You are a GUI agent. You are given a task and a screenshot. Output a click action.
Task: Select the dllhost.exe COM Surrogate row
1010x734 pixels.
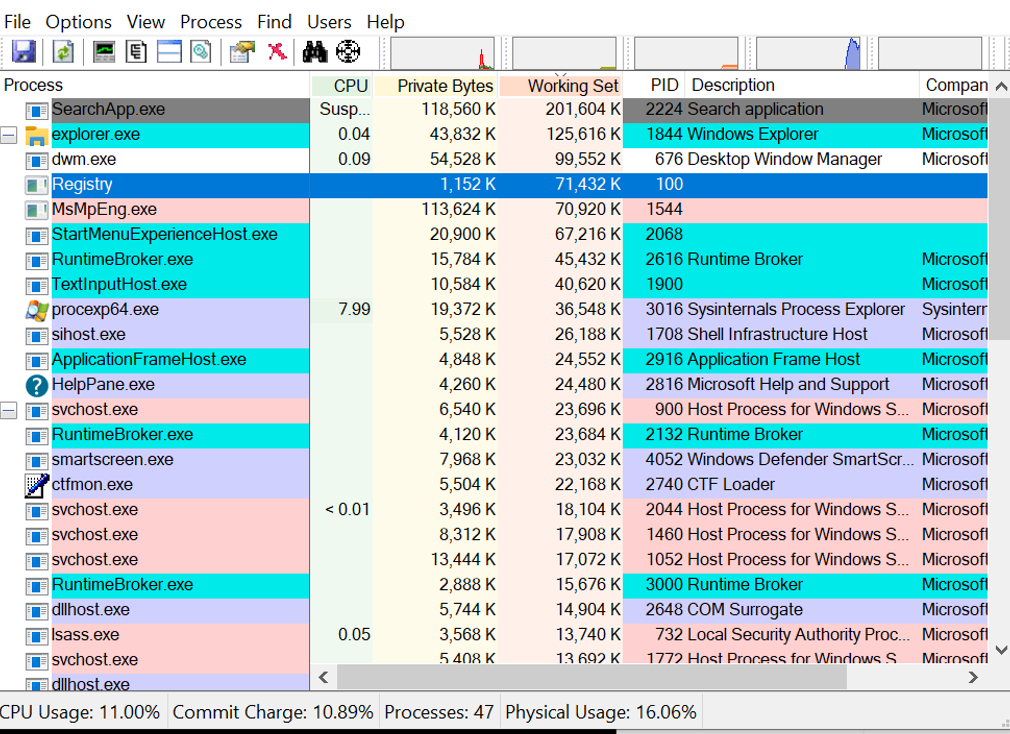click(x=494, y=610)
